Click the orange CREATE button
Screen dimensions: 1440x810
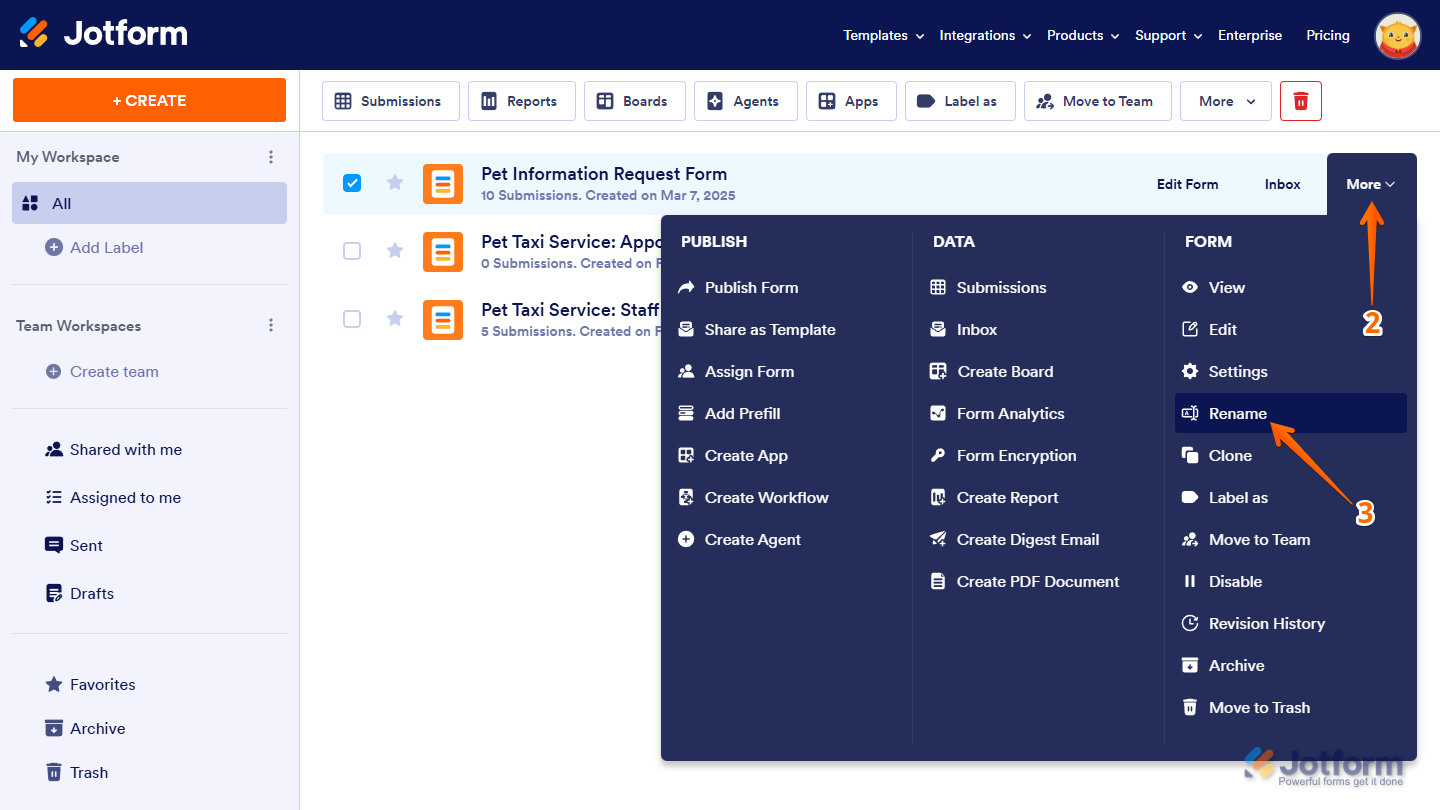(149, 100)
